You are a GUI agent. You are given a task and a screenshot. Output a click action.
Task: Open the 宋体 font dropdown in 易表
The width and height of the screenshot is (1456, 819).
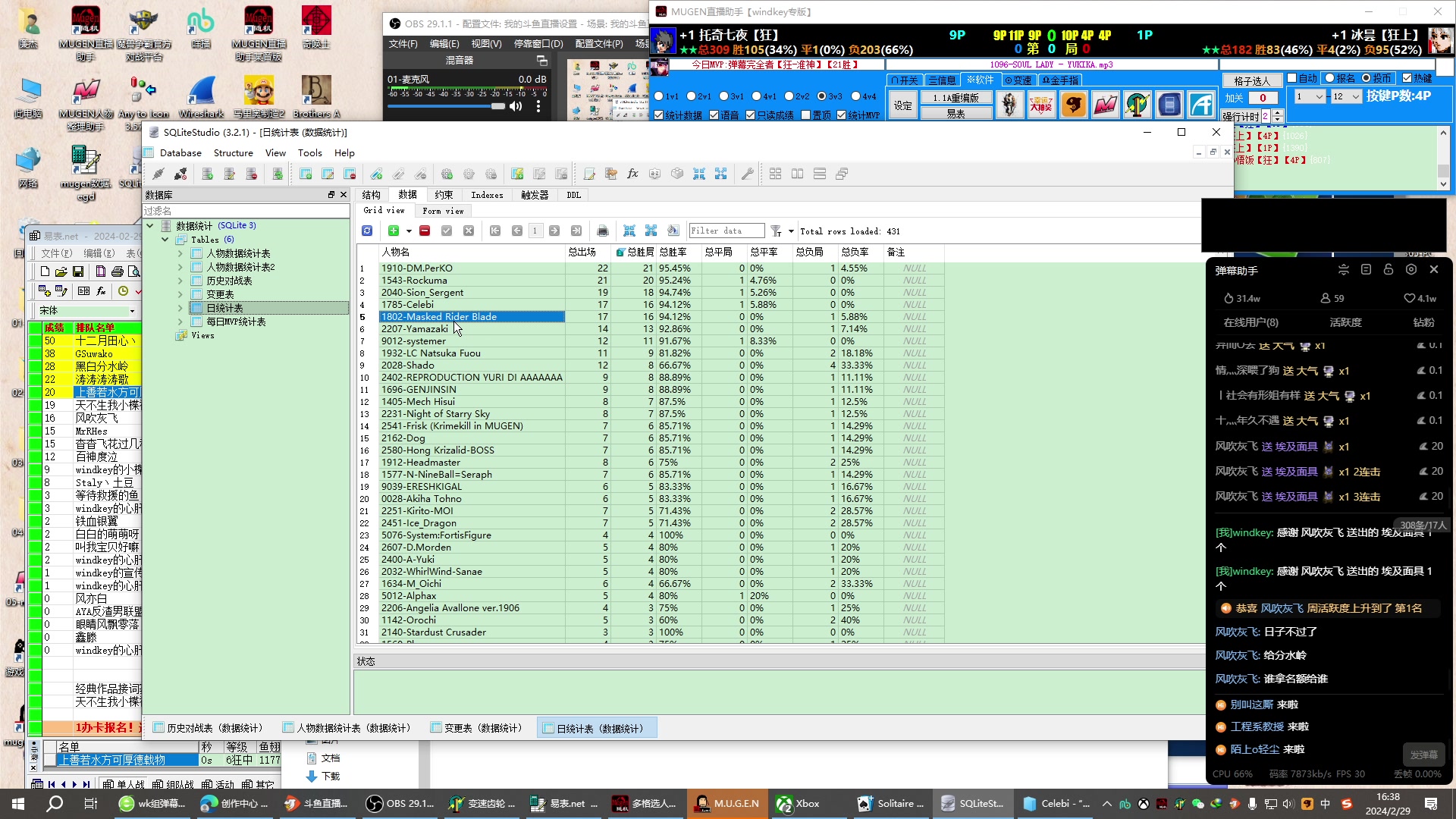132,311
